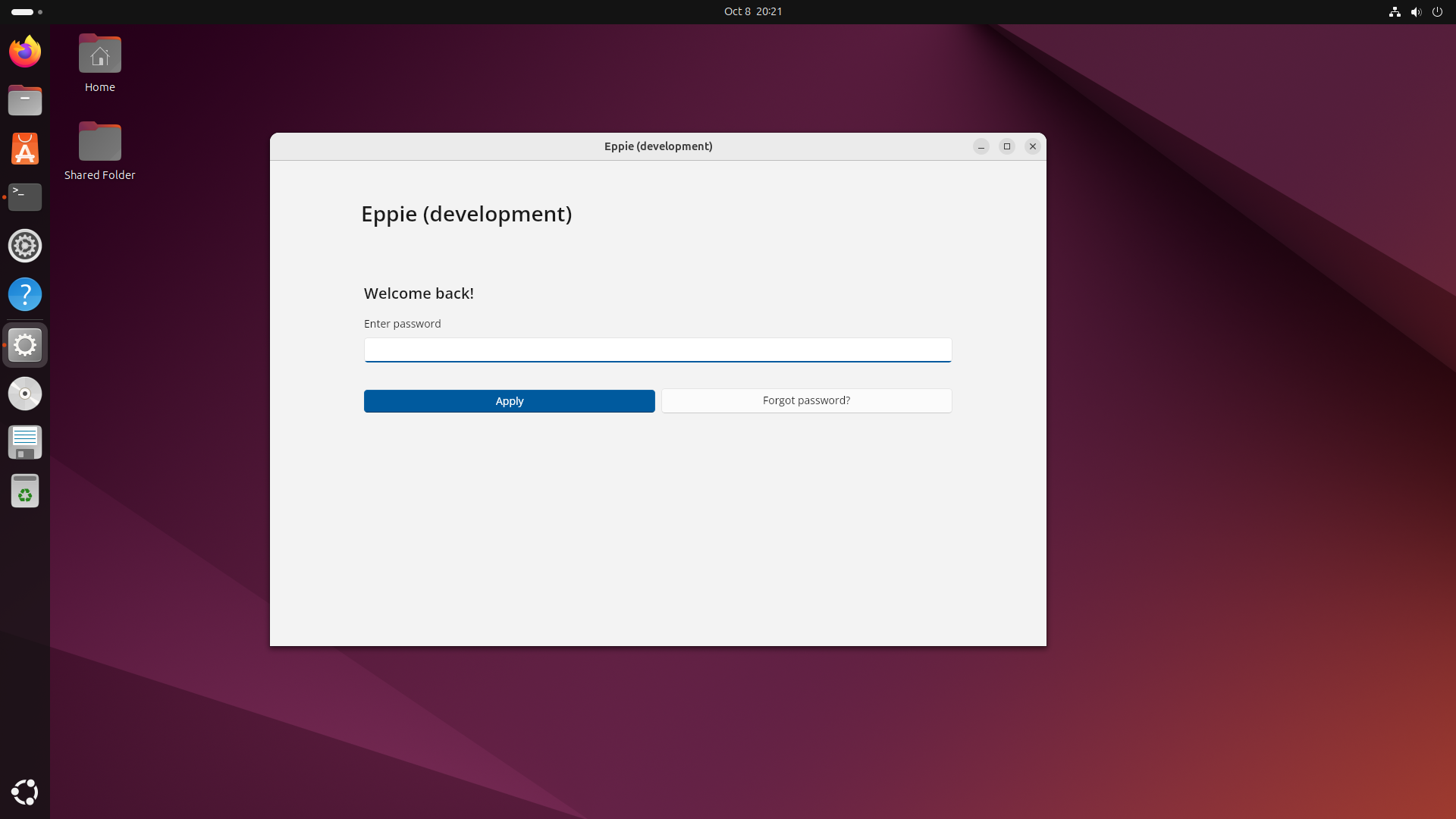Image resolution: width=1456 pixels, height=819 pixels.
Task: Open Ubuntu Software from the dock
Action: tap(25, 149)
